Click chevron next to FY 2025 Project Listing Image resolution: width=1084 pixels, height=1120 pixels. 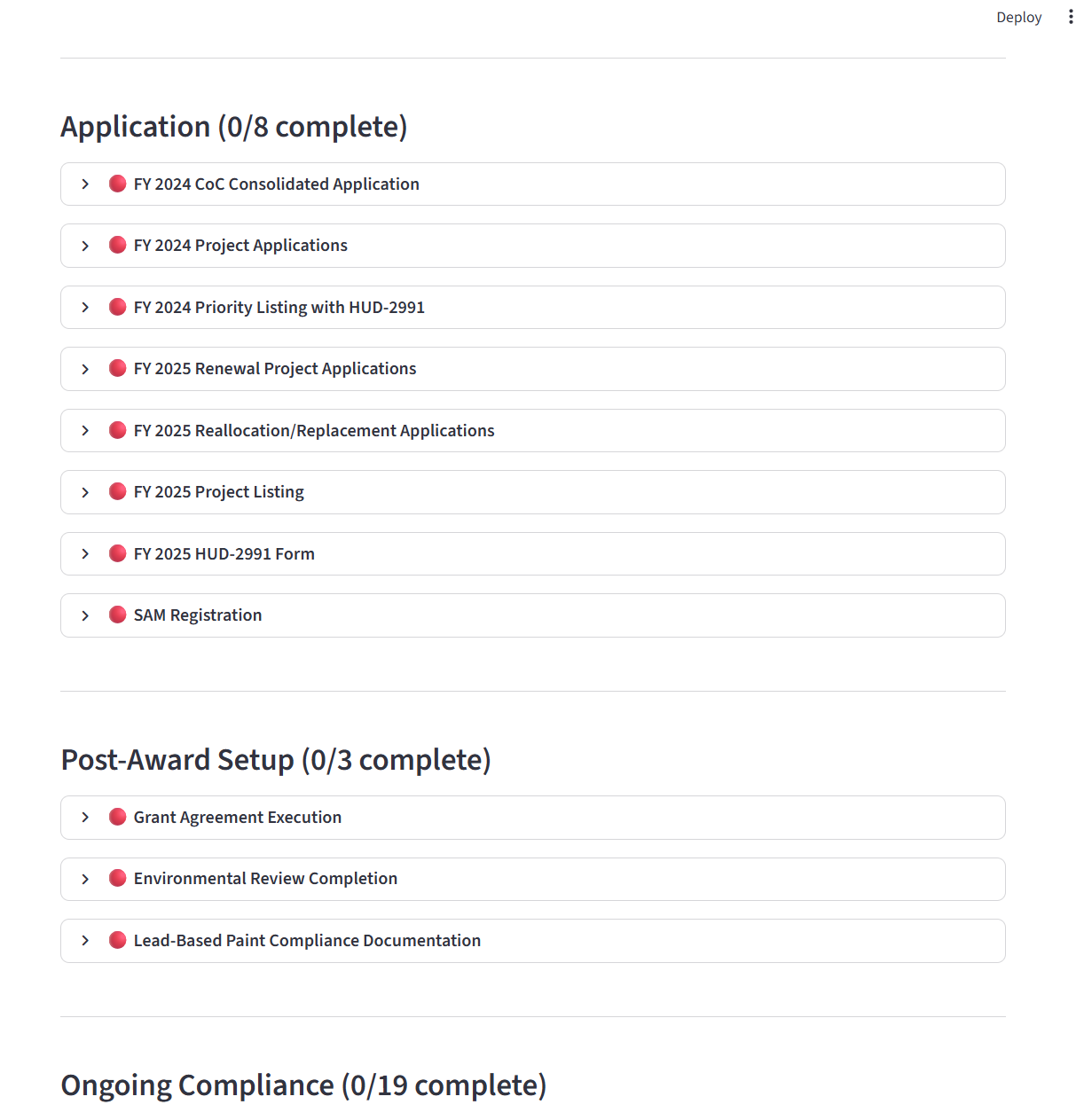85,492
